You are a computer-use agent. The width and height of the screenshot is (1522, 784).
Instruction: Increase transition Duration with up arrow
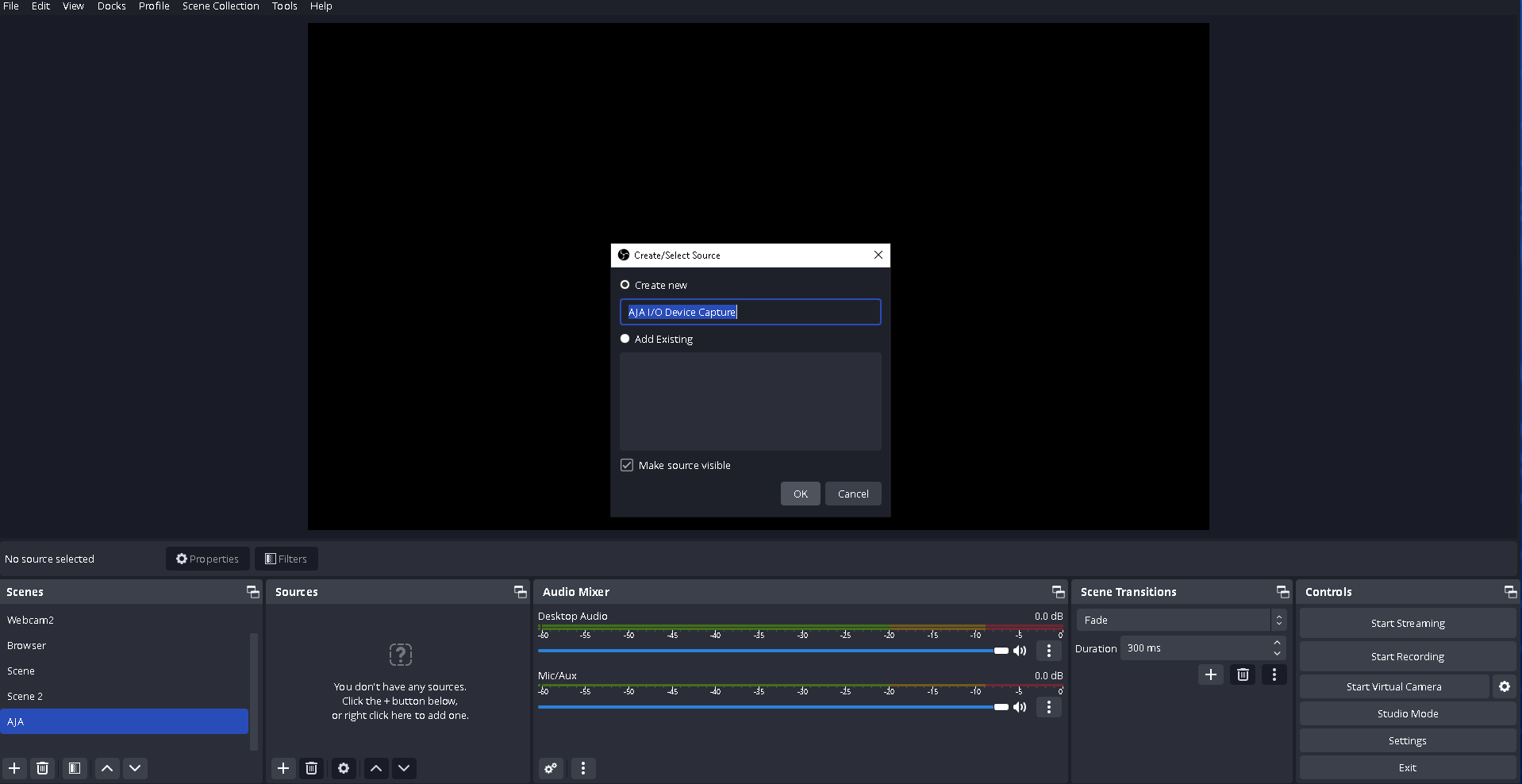tap(1277, 643)
